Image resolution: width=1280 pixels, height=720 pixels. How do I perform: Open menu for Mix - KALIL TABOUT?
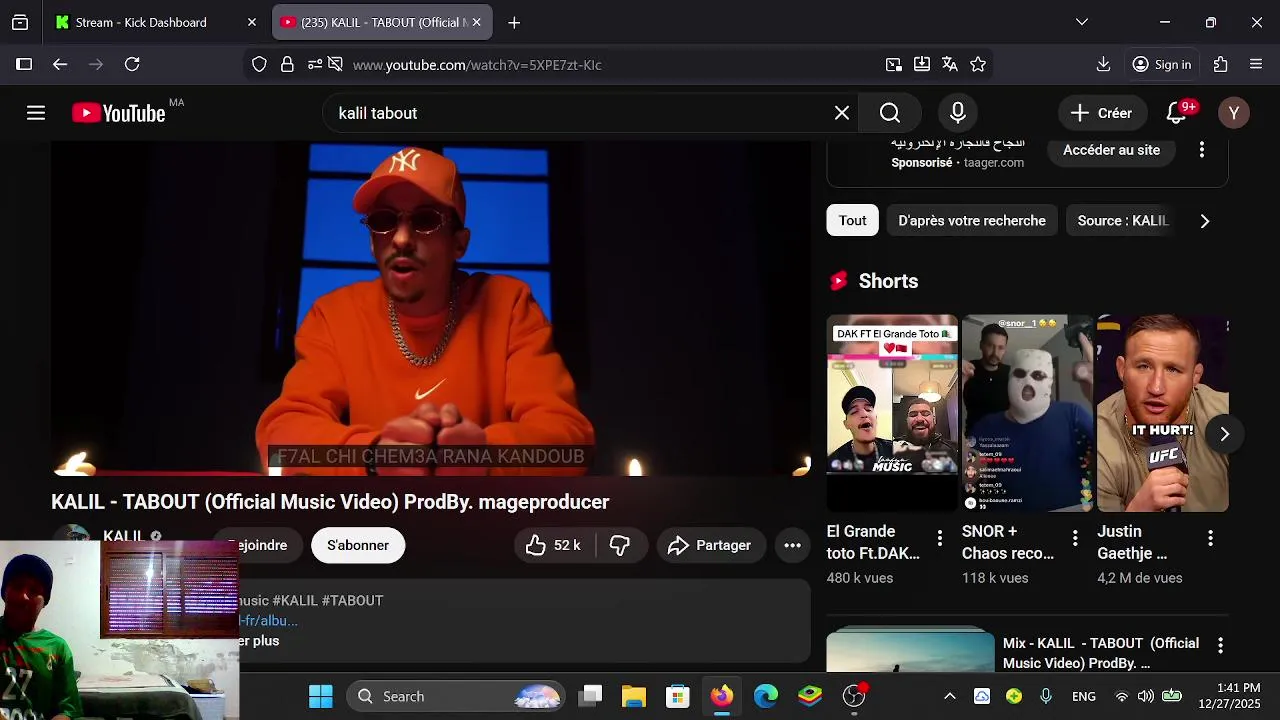pos(1220,645)
